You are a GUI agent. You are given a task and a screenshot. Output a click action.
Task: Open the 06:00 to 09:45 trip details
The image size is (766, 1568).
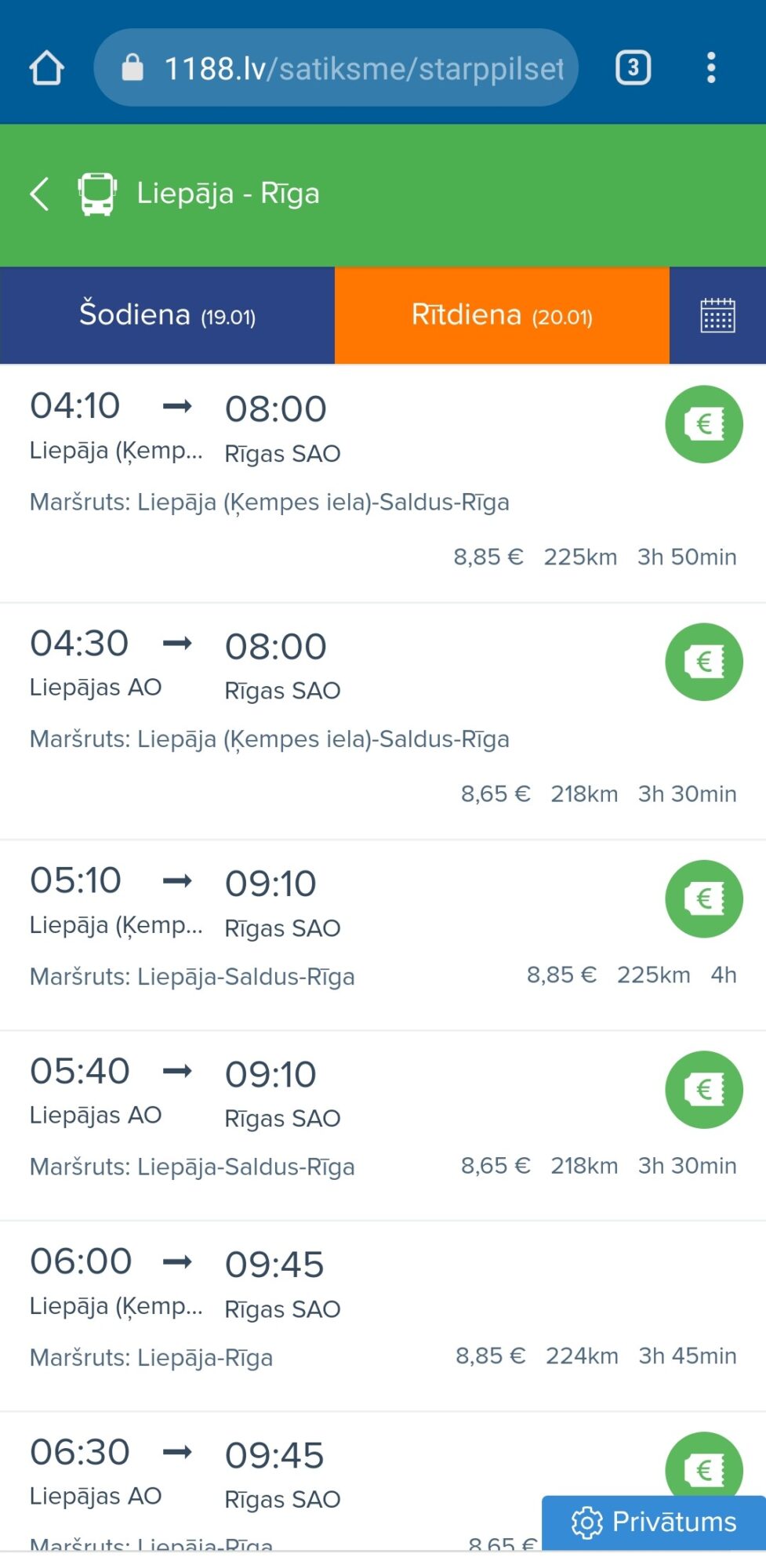click(383, 1316)
